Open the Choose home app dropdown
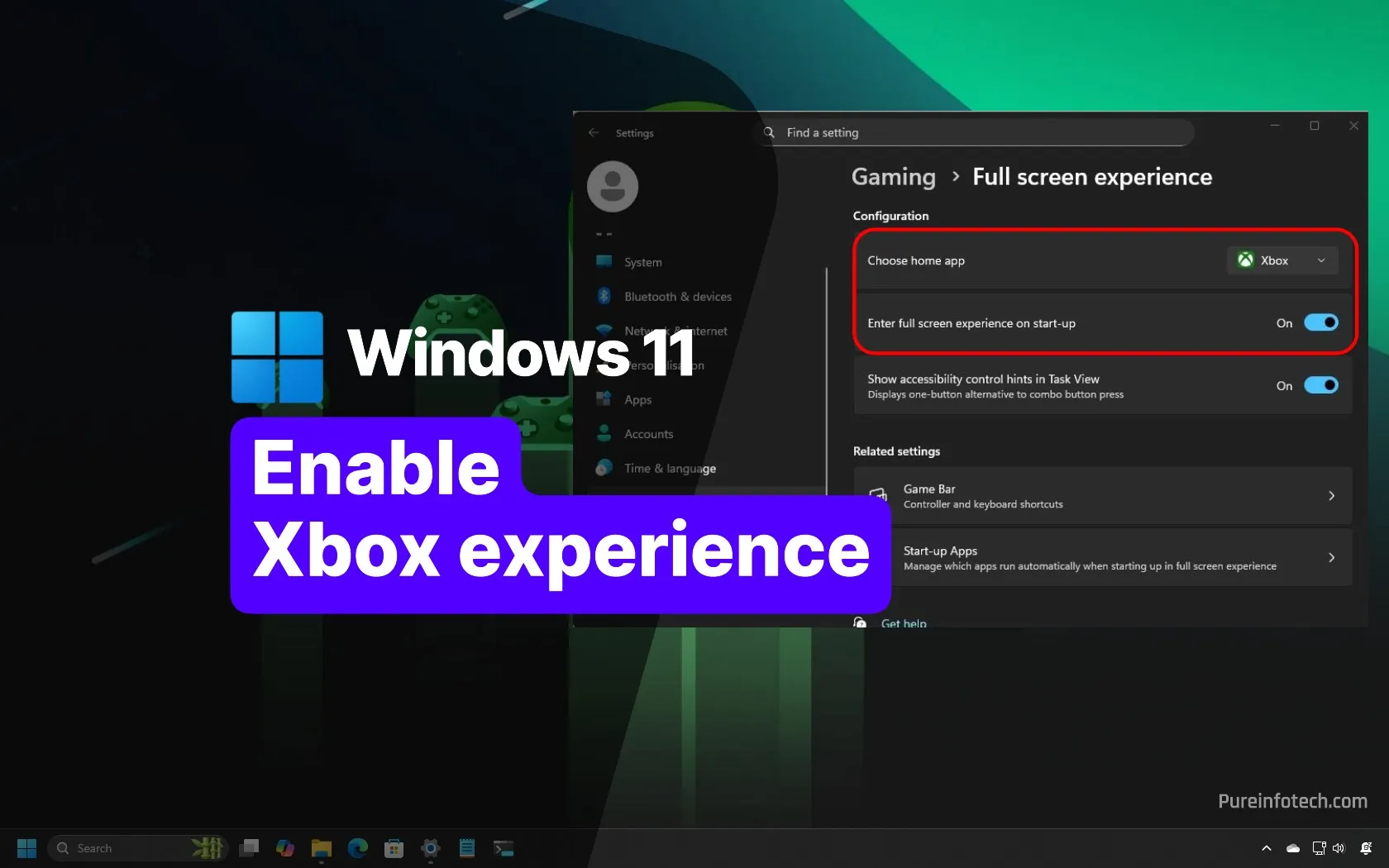Screen dimensions: 1389x868 pyautogui.click(x=1282, y=260)
